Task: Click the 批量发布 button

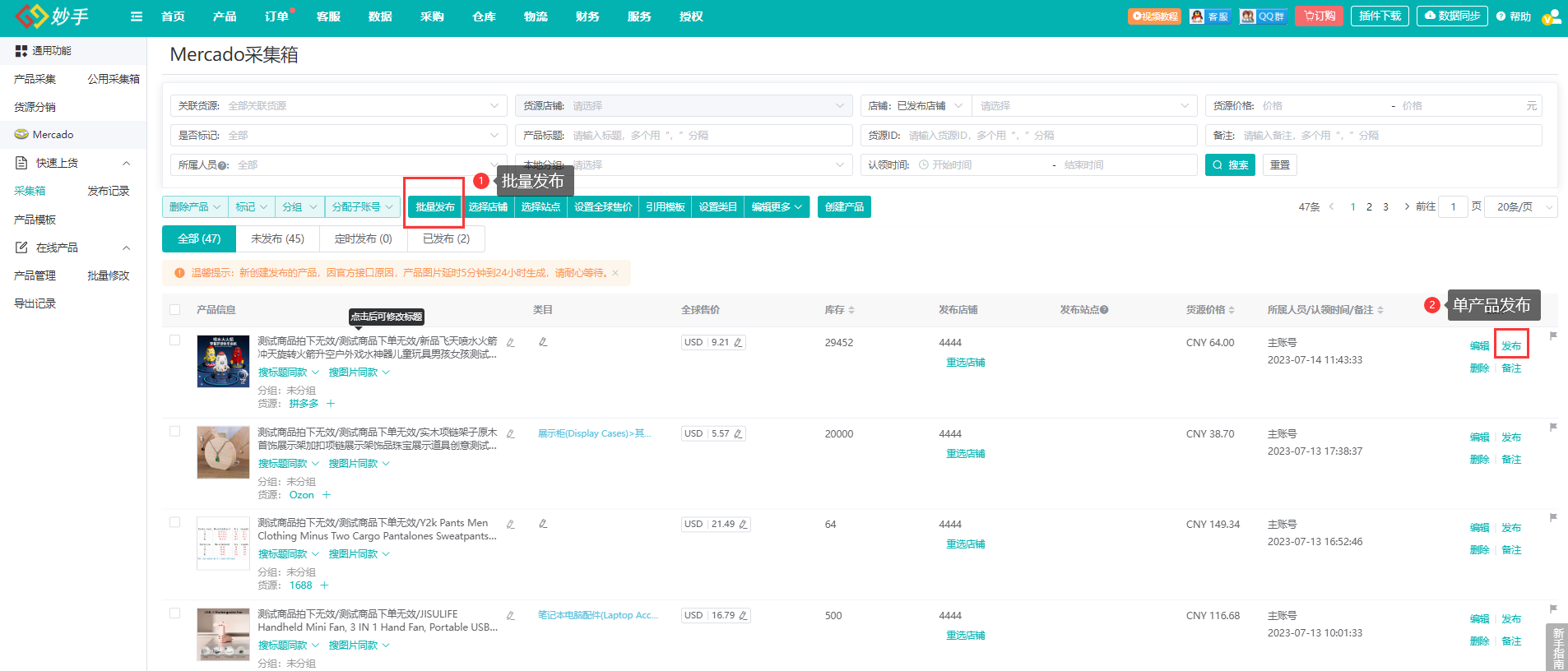Action: (x=434, y=207)
